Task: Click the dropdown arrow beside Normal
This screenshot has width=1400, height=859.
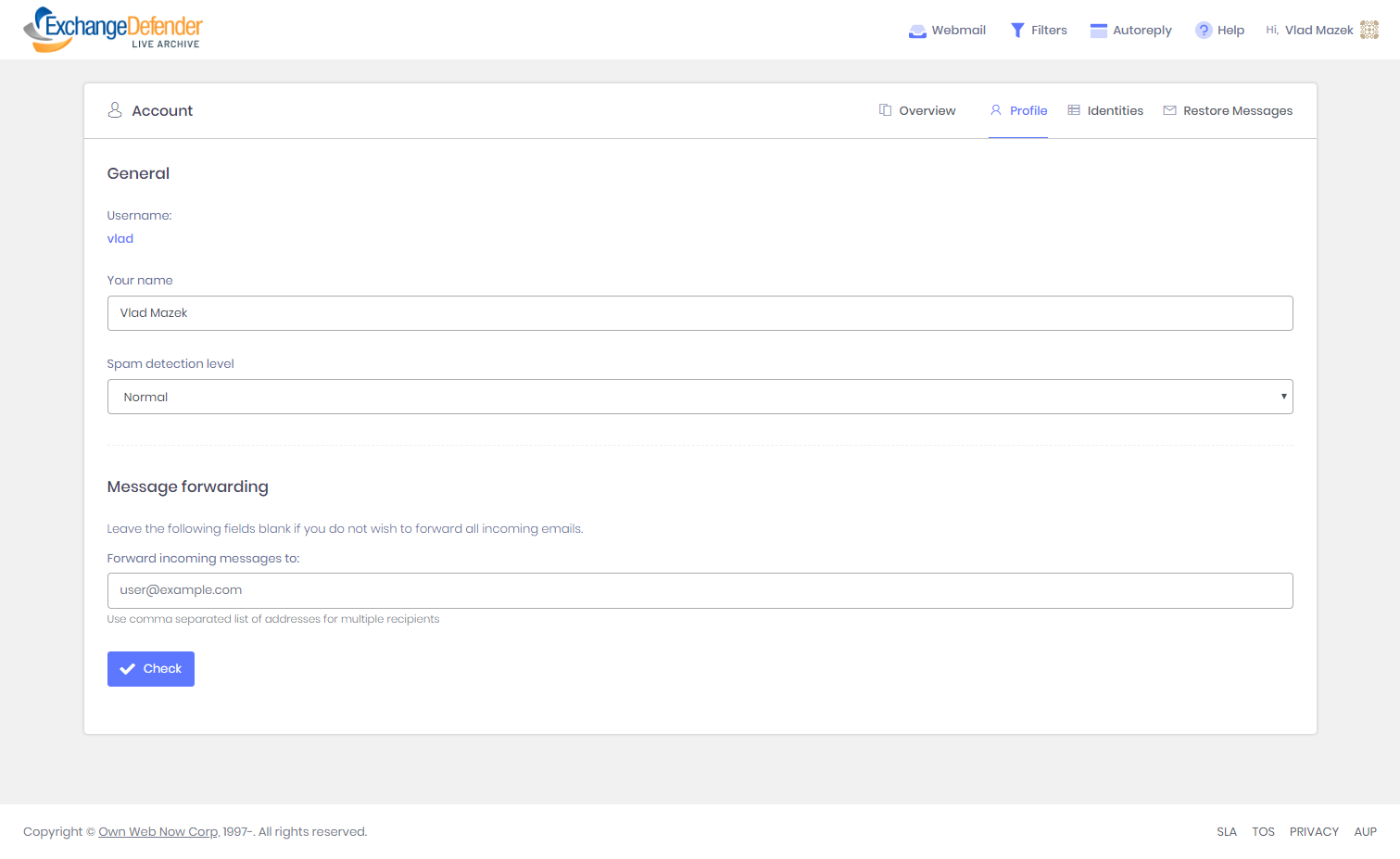Action: pos(1283,397)
